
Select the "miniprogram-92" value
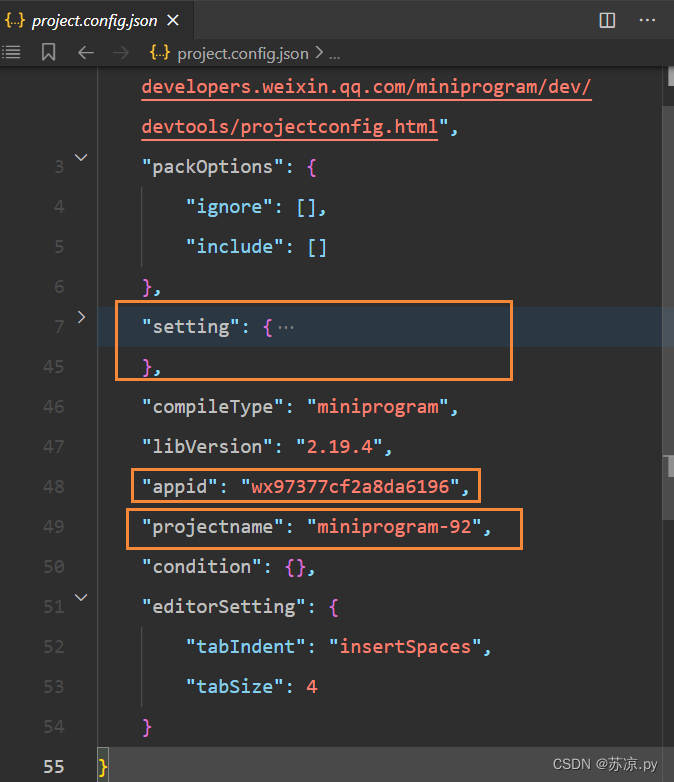pyautogui.click(x=394, y=527)
